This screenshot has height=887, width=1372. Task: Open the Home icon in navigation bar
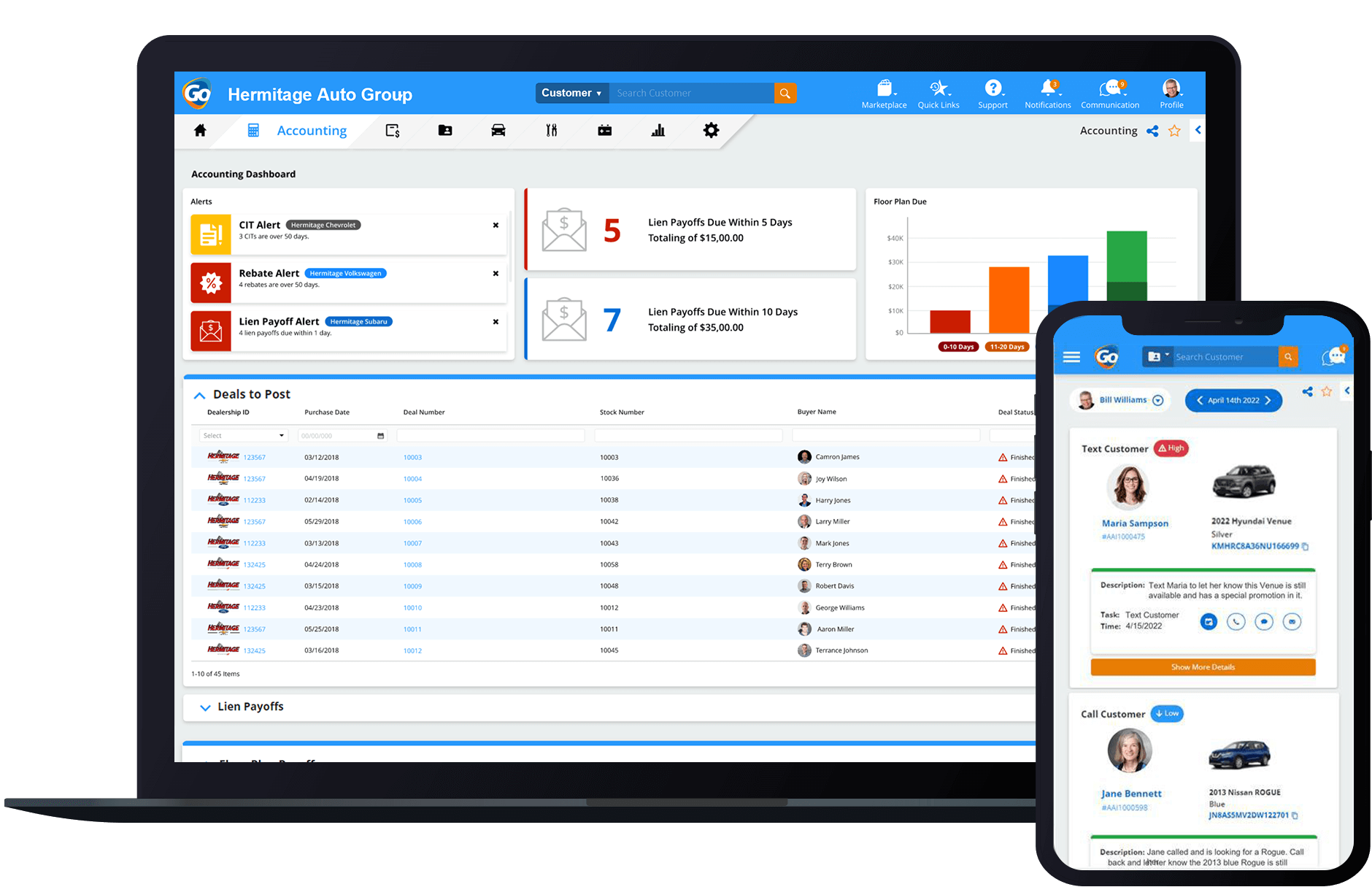coord(200,131)
